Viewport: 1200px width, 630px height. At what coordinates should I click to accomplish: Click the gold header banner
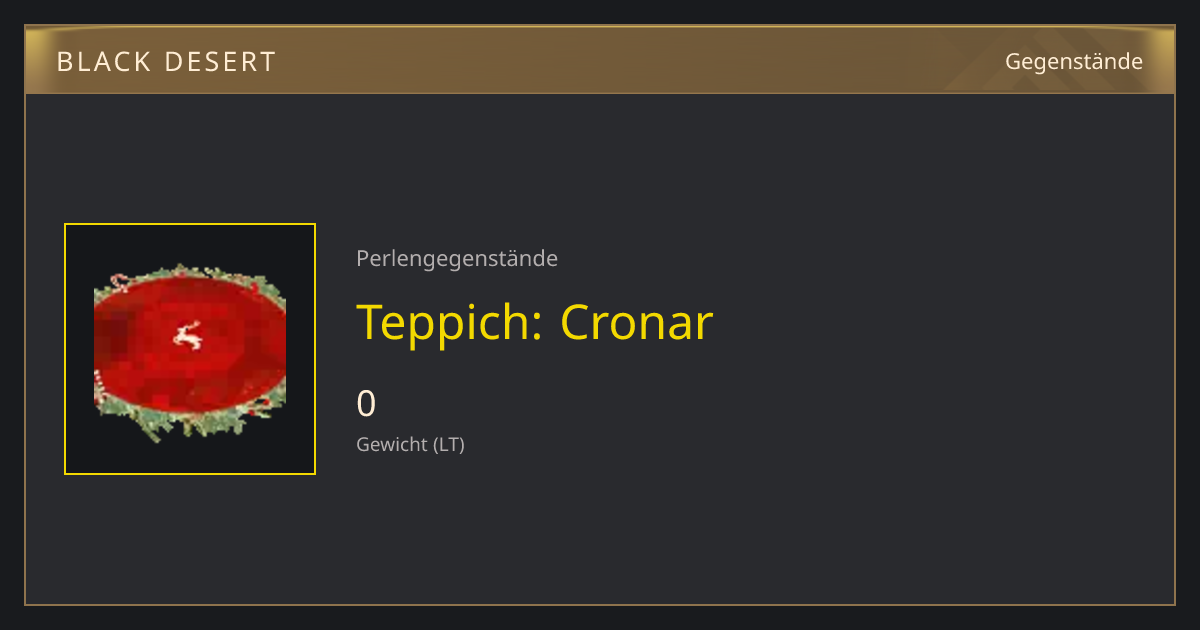click(600, 60)
